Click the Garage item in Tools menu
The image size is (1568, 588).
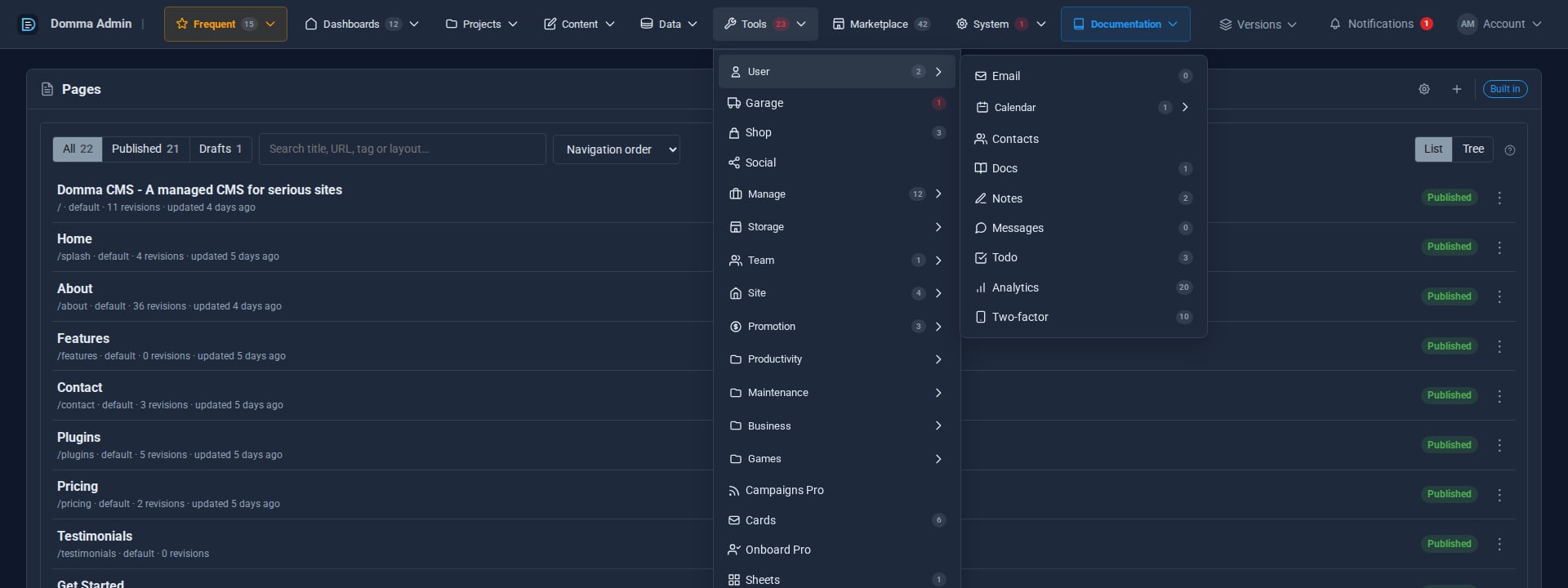pyautogui.click(x=837, y=103)
